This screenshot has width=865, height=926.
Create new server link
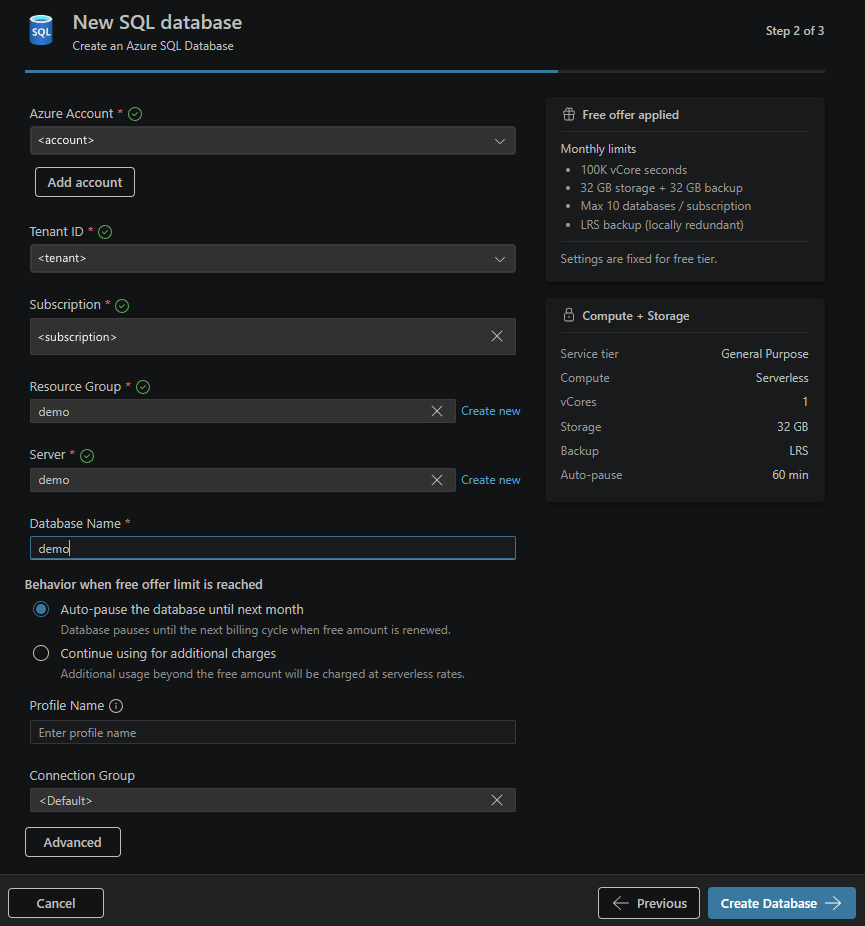(x=491, y=480)
